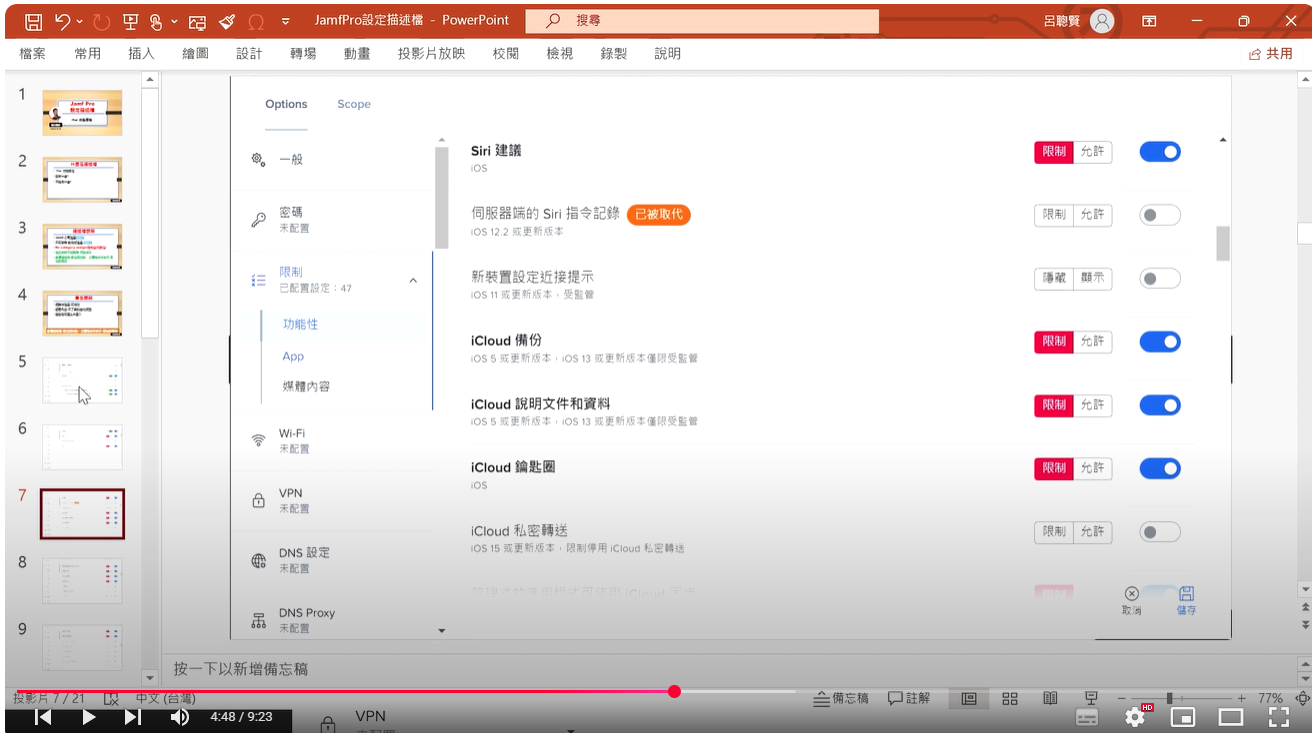Open the 媒體內容 sub-item

pos(306,386)
